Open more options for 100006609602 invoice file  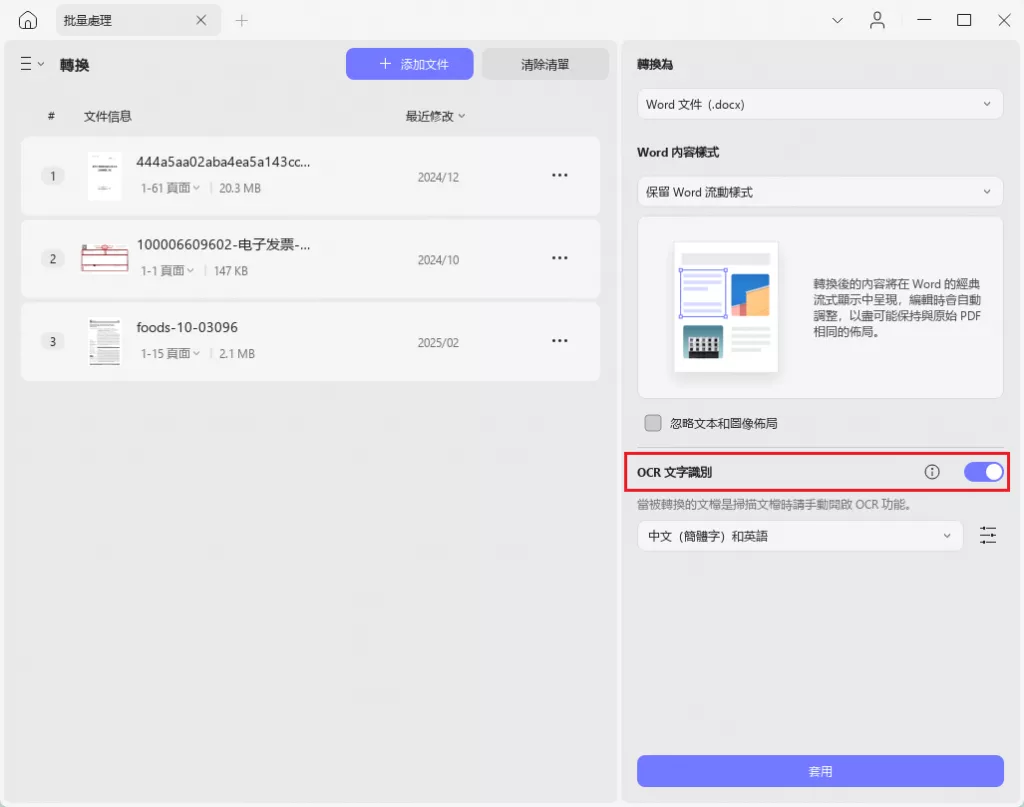pos(560,259)
